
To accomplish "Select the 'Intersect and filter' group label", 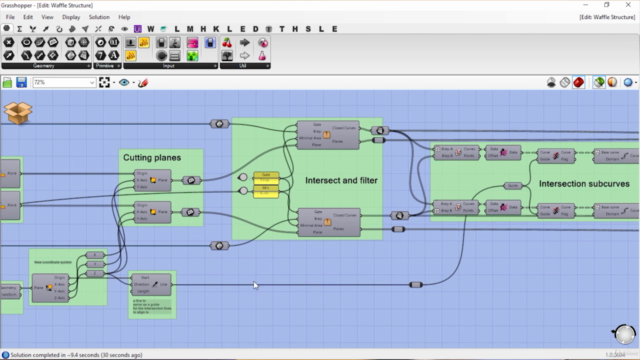I will pyautogui.click(x=341, y=180).
